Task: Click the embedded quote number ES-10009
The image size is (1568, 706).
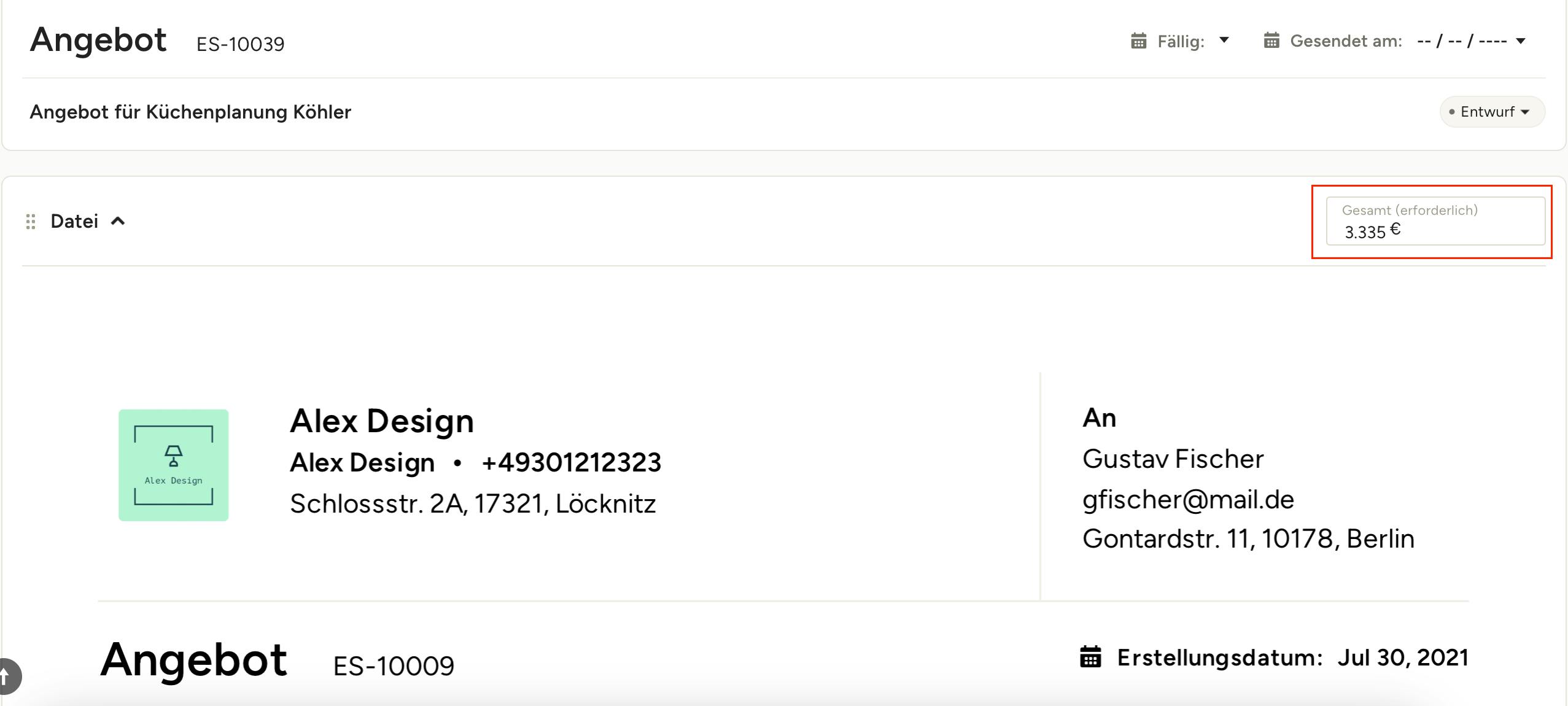Action: [394, 666]
